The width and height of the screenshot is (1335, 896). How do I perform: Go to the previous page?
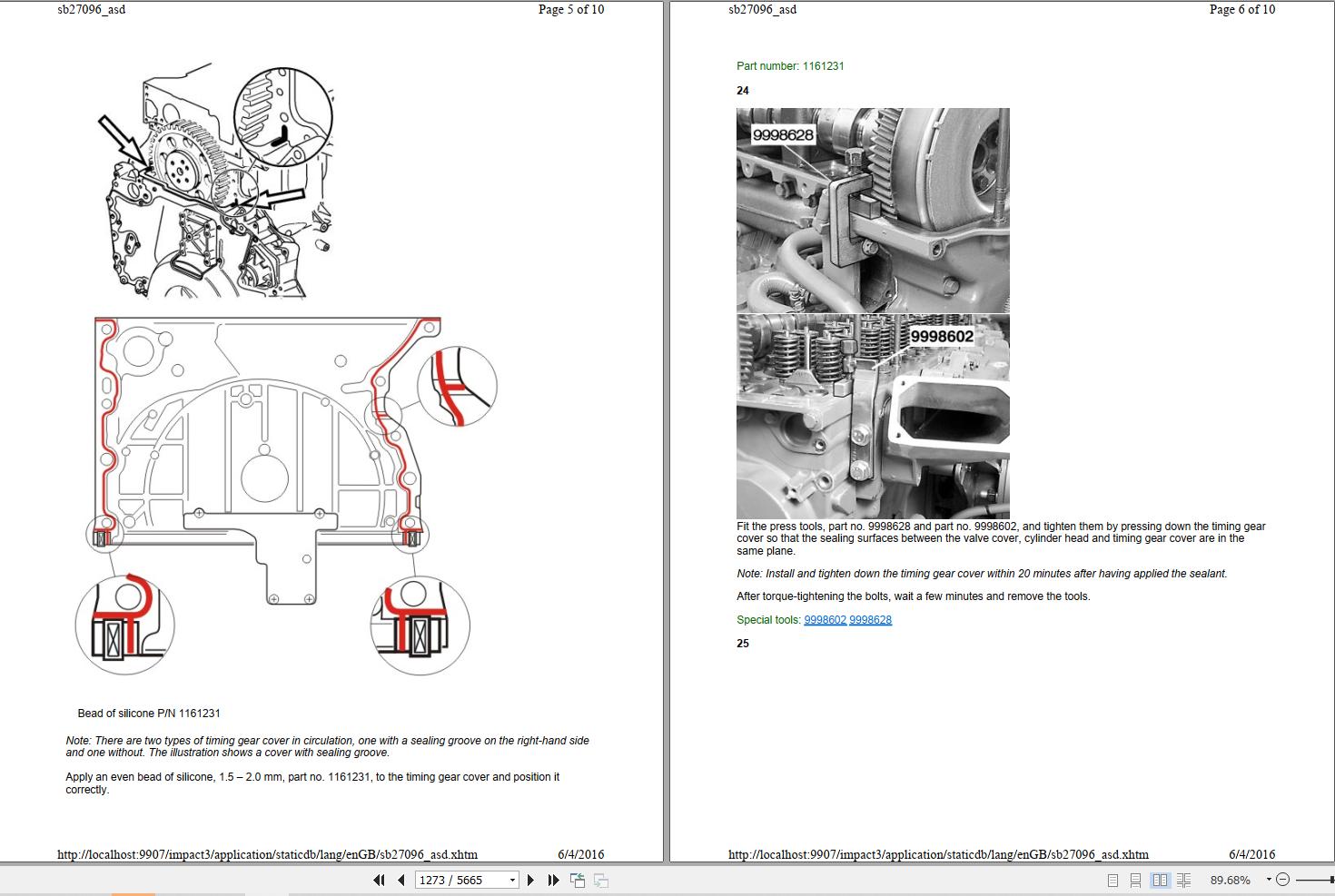[400, 880]
